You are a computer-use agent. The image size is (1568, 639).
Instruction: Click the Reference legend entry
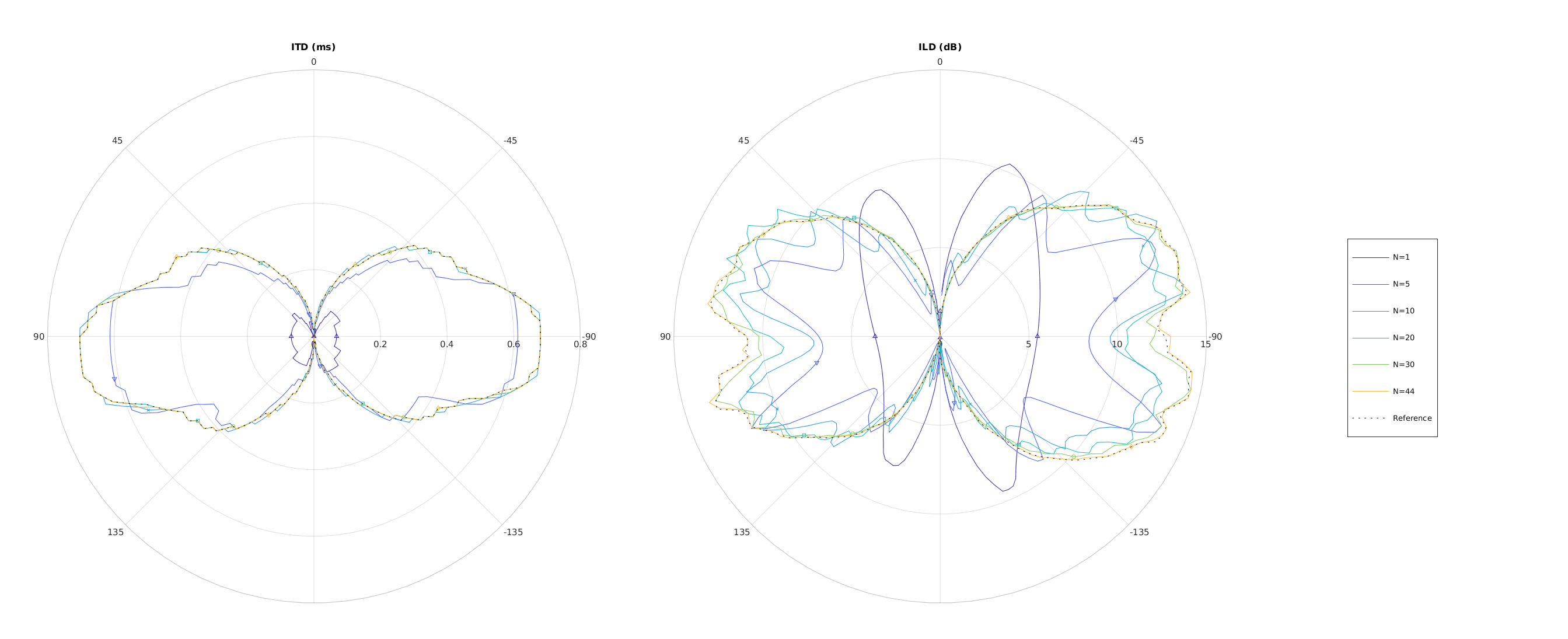pyautogui.click(x=1412, y=418)
